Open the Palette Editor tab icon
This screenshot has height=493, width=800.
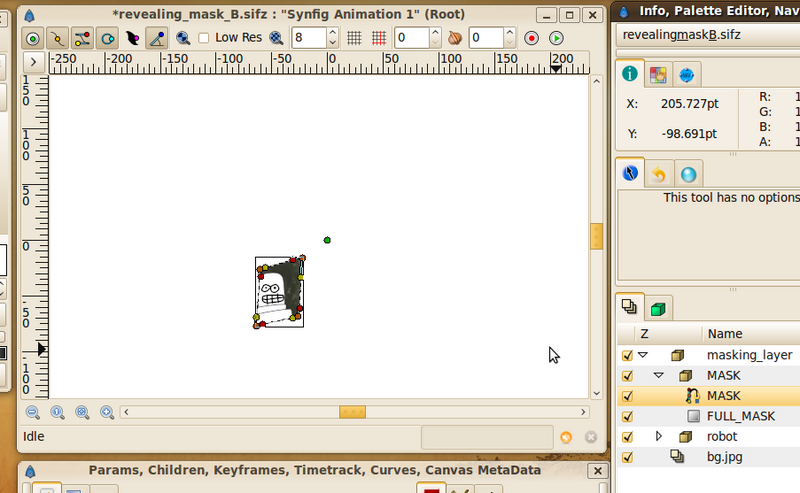(658, 76)
